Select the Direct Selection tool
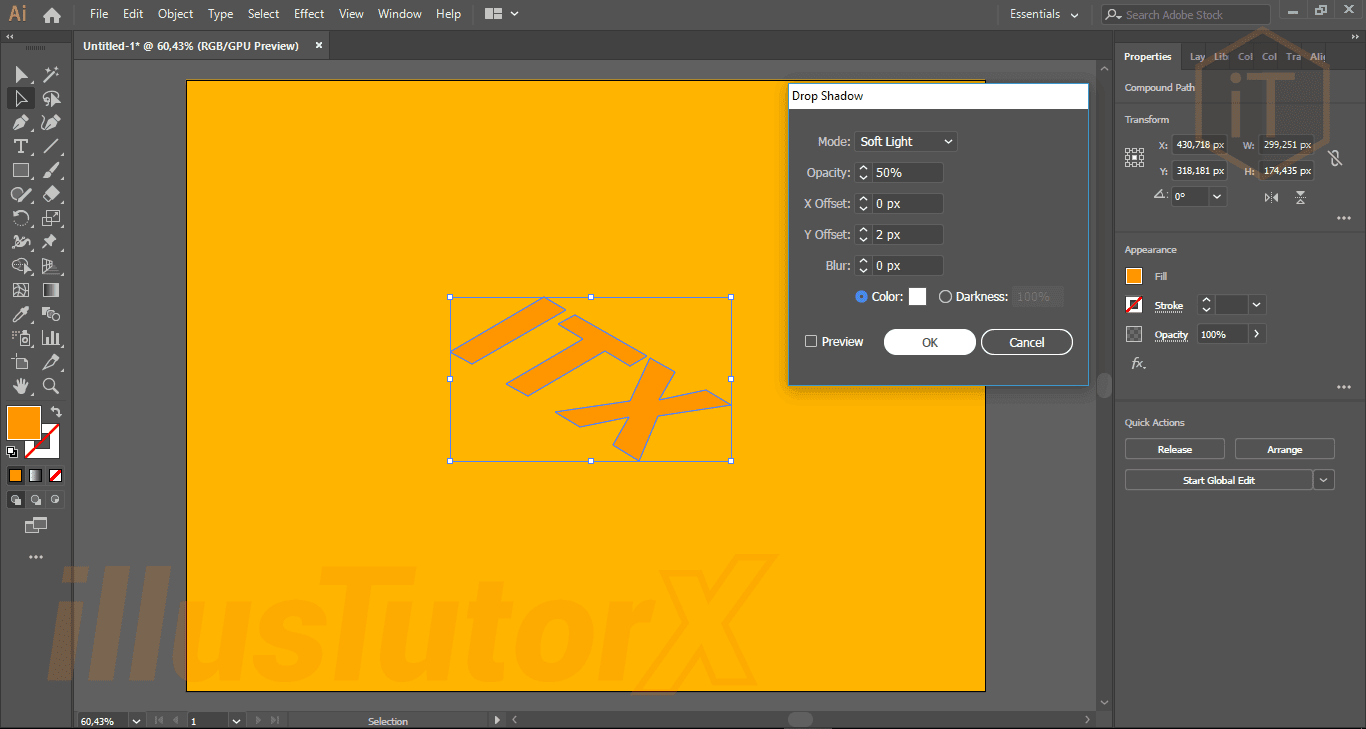Viewport: 1366px width, 729px height. [x=21, y=98]
